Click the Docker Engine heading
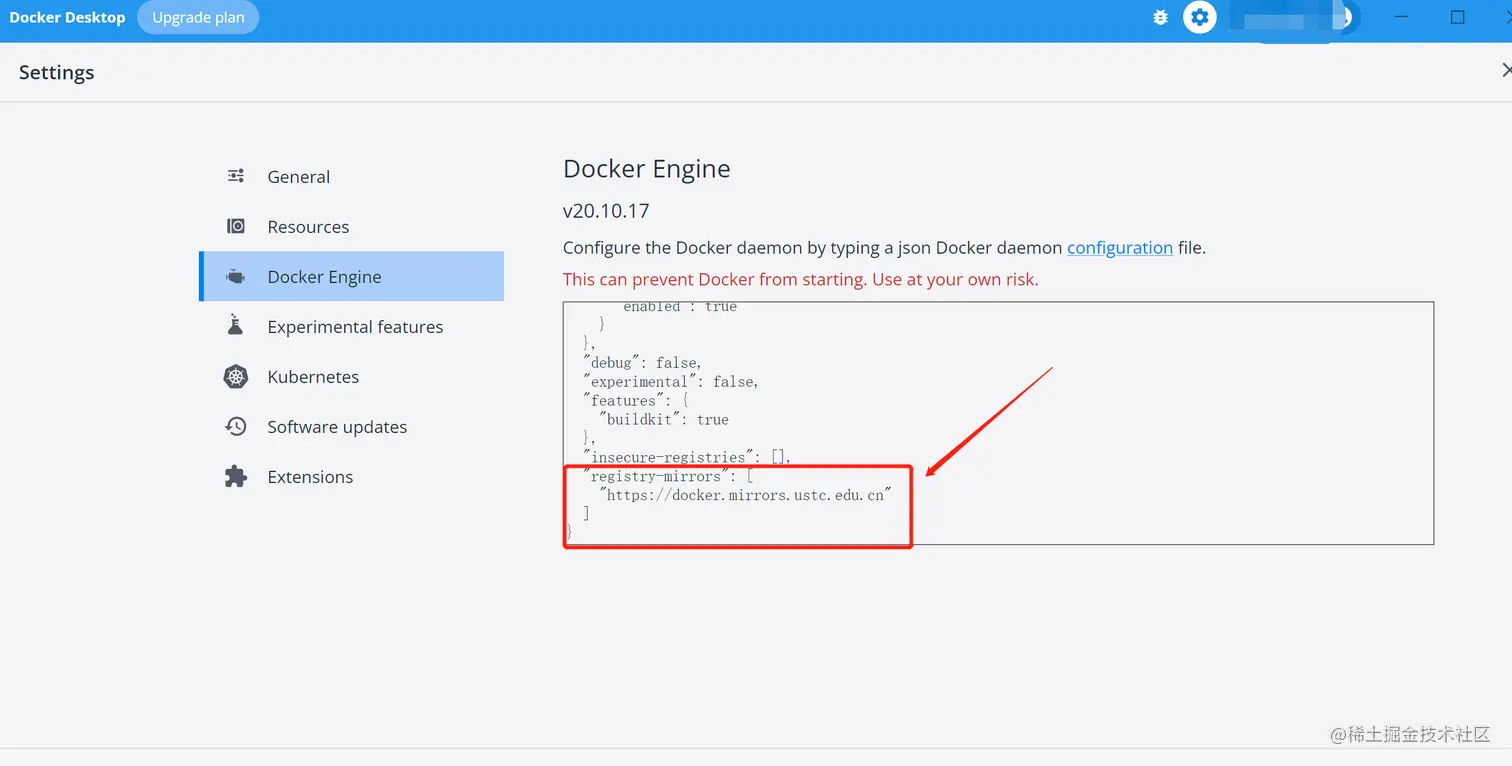Image resolution: width=1512 pixels, height=766 pixels. click(647, 168)
